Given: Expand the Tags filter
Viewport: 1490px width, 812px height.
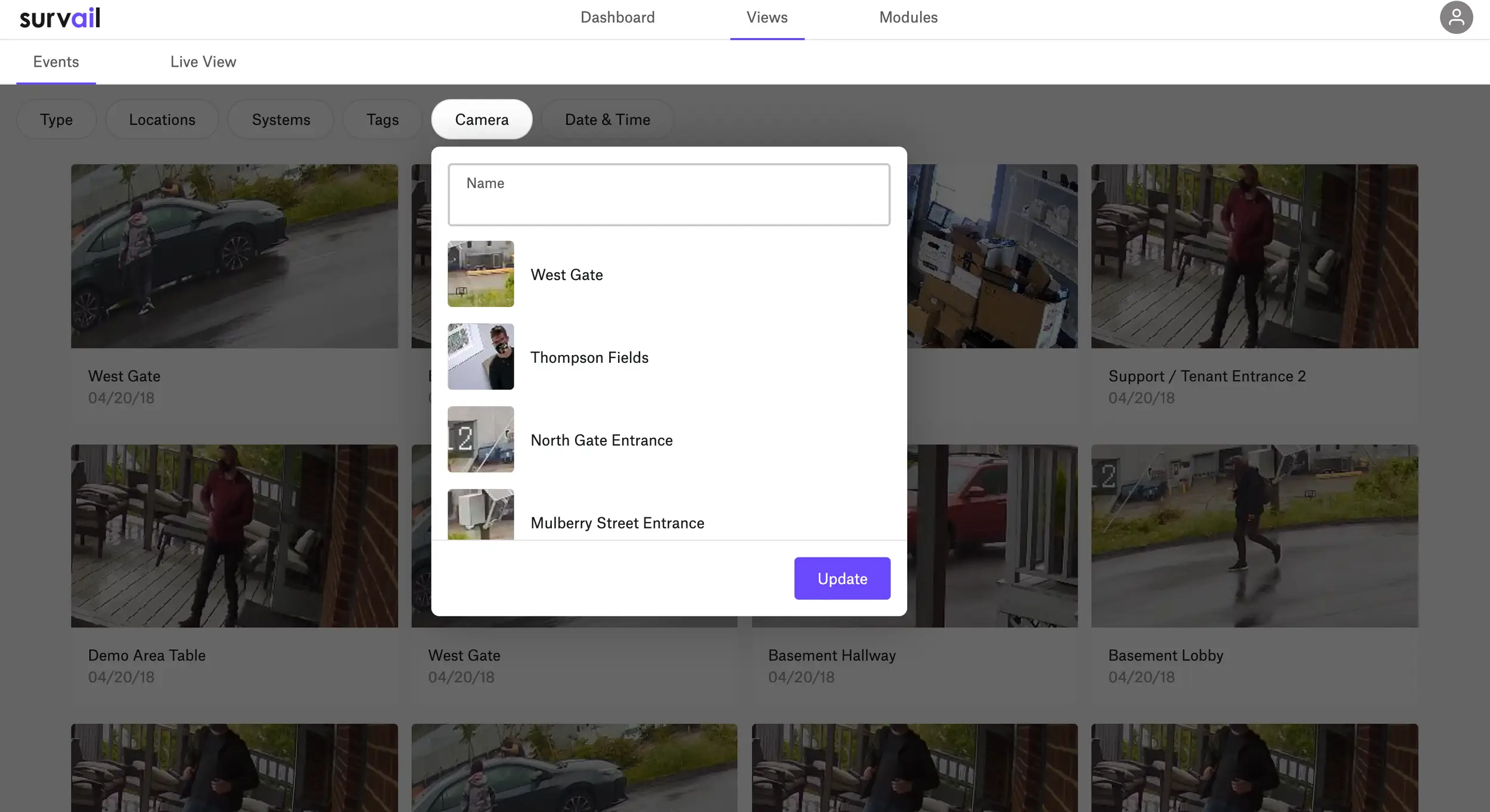Looking at the screenshot, I should point(382,120).
